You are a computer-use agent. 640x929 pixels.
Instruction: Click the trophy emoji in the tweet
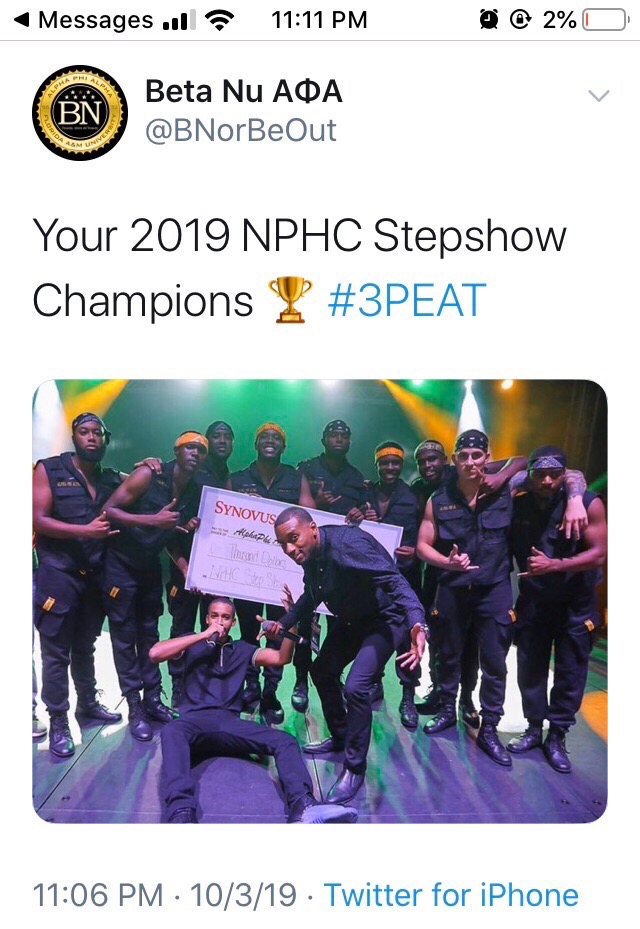[x=291, y=299]
